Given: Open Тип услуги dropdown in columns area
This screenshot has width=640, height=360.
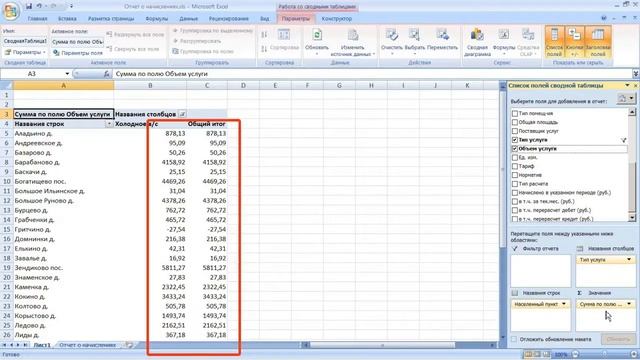Looking at the screenshot, I should pos(629,260).
